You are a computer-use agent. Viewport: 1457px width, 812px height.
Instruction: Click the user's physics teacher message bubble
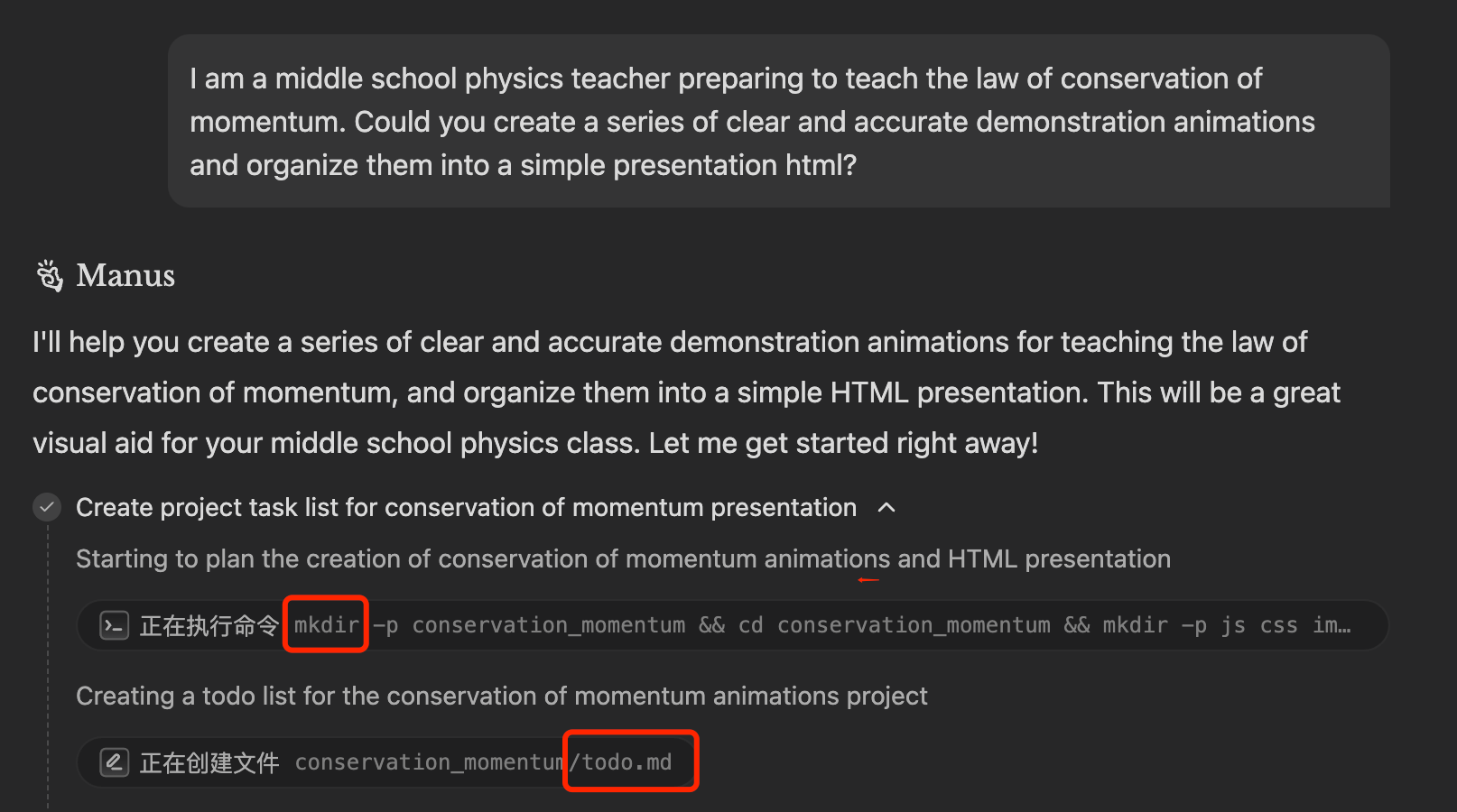coord(777,121)
